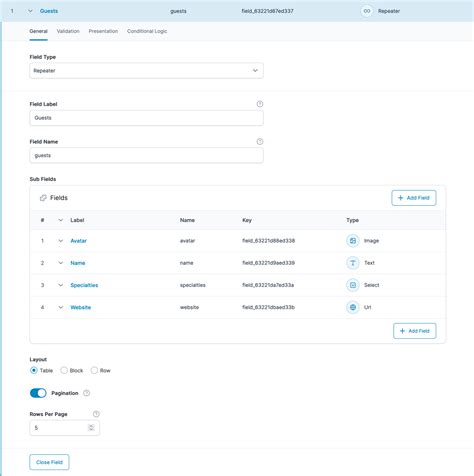Open the Conditional Logic tab

click(x=147, y=31)
